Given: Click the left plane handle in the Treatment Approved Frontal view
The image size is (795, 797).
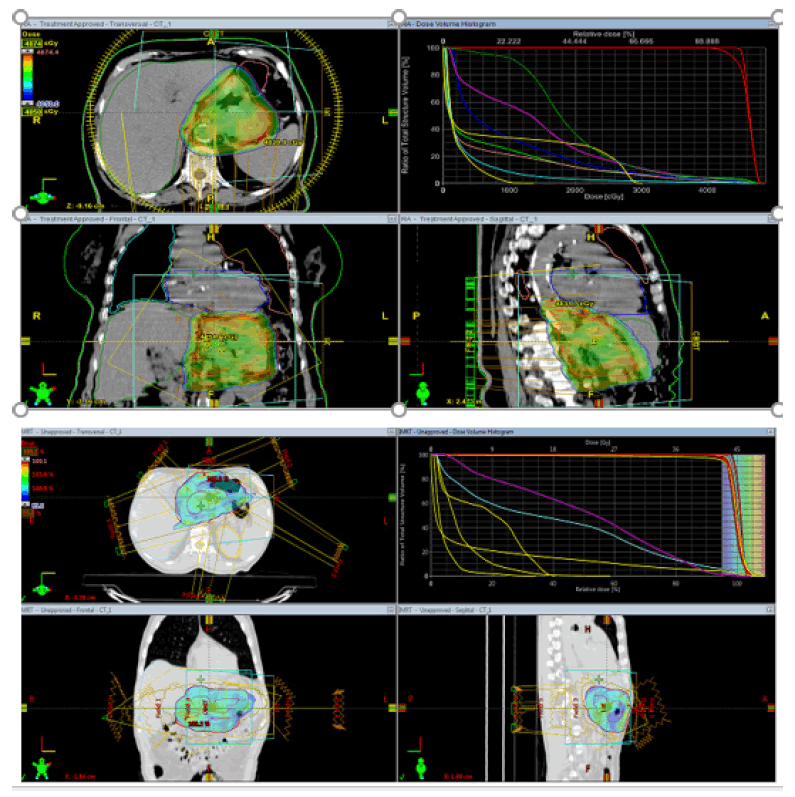Looking at the screenshot, I should pos(25,341).
